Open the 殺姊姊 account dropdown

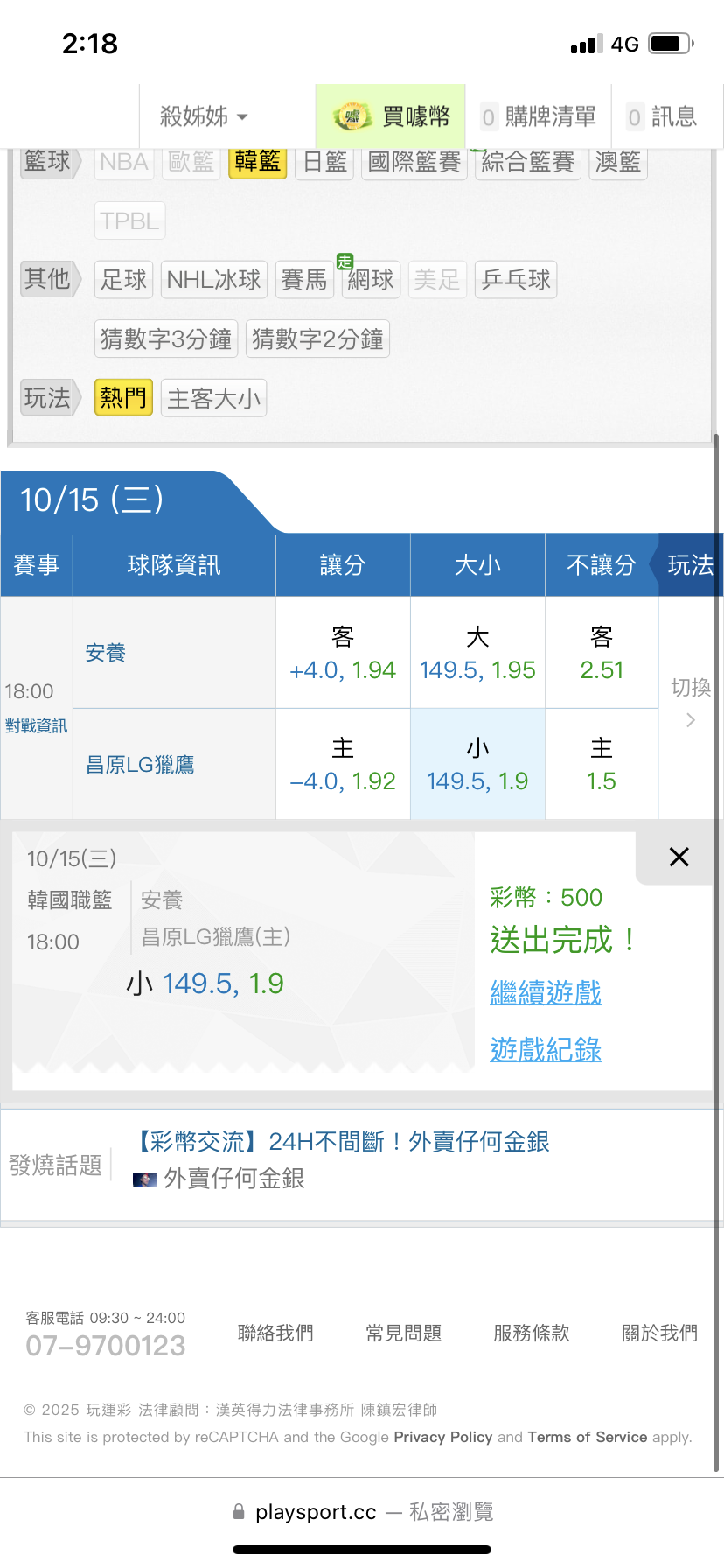[204, 116]
